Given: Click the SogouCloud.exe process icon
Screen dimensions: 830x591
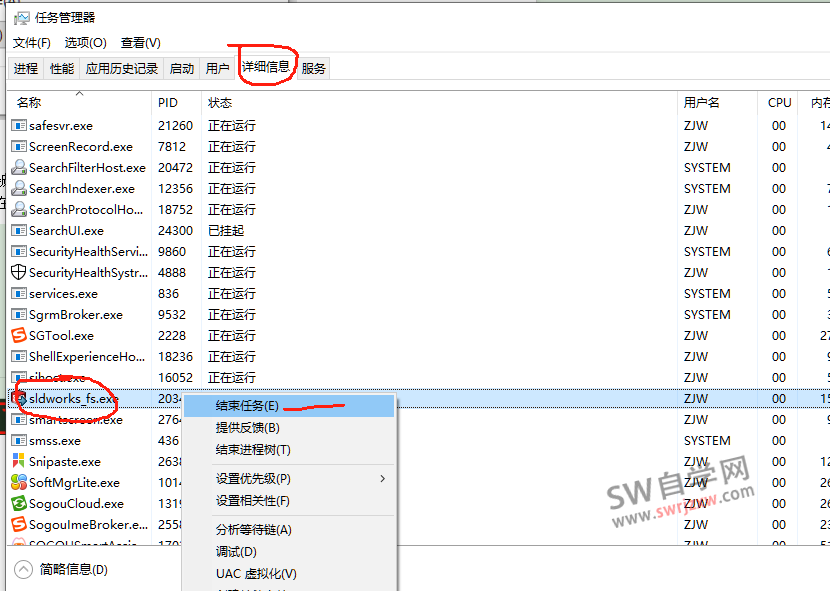Looking at the screenshot, I should (x=18, y=503).
